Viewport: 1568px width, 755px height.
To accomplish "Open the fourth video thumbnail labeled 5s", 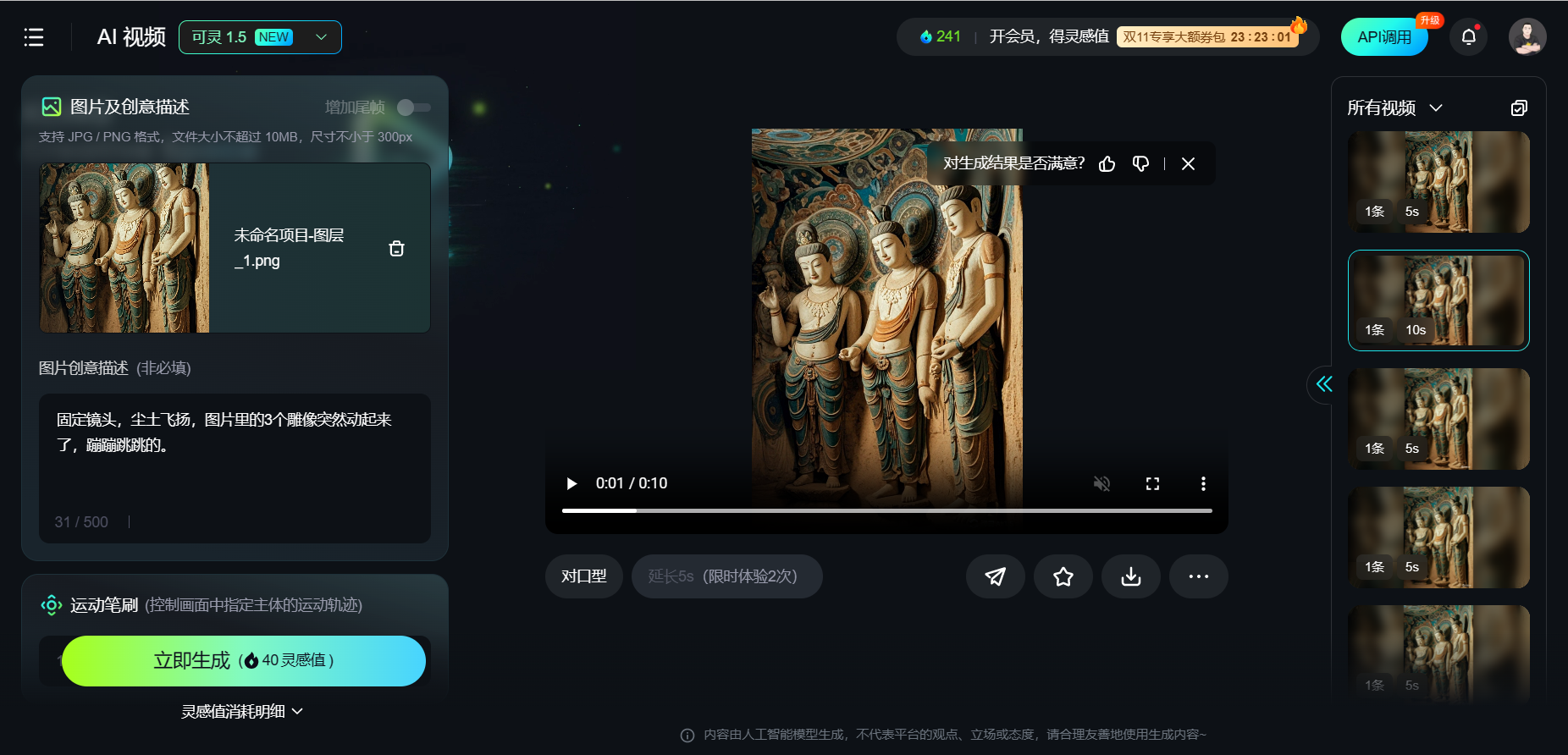I will click(1438, 537).
